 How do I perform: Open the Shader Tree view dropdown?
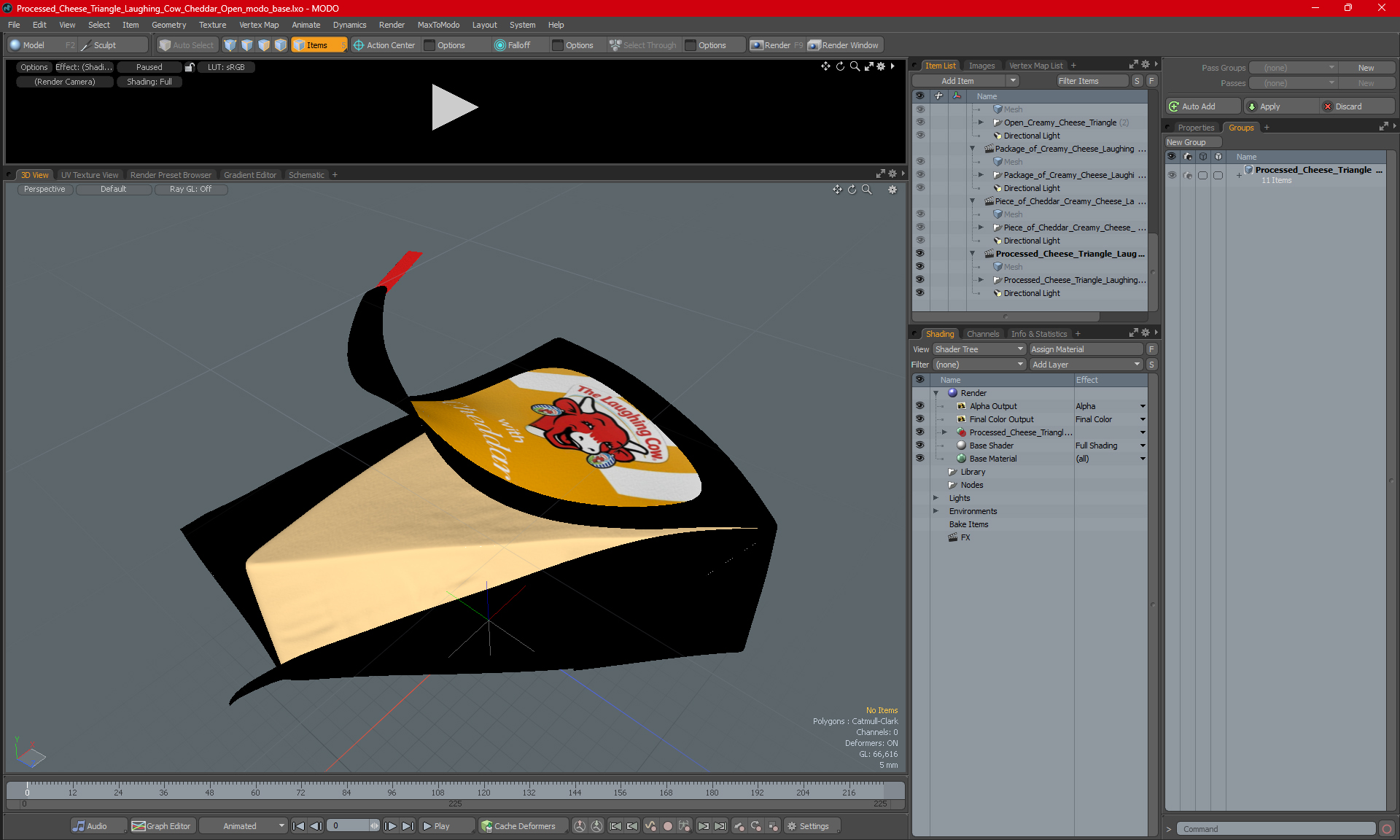pos(979,349)
